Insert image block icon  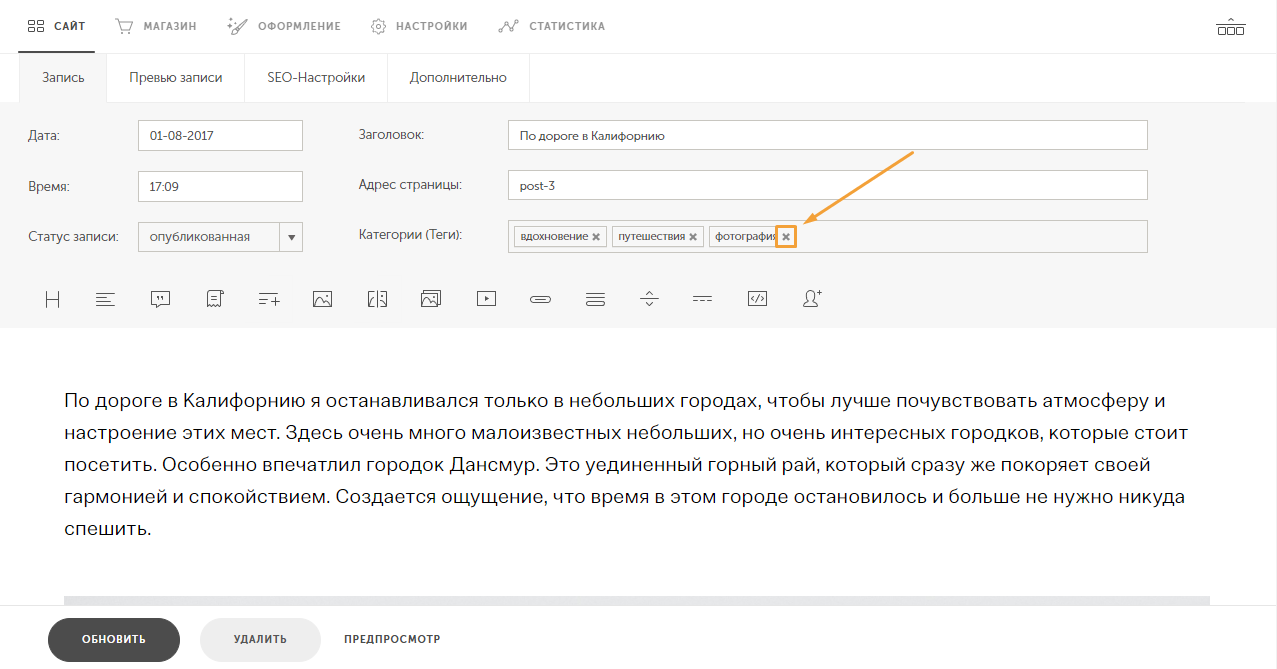point(322,298)
